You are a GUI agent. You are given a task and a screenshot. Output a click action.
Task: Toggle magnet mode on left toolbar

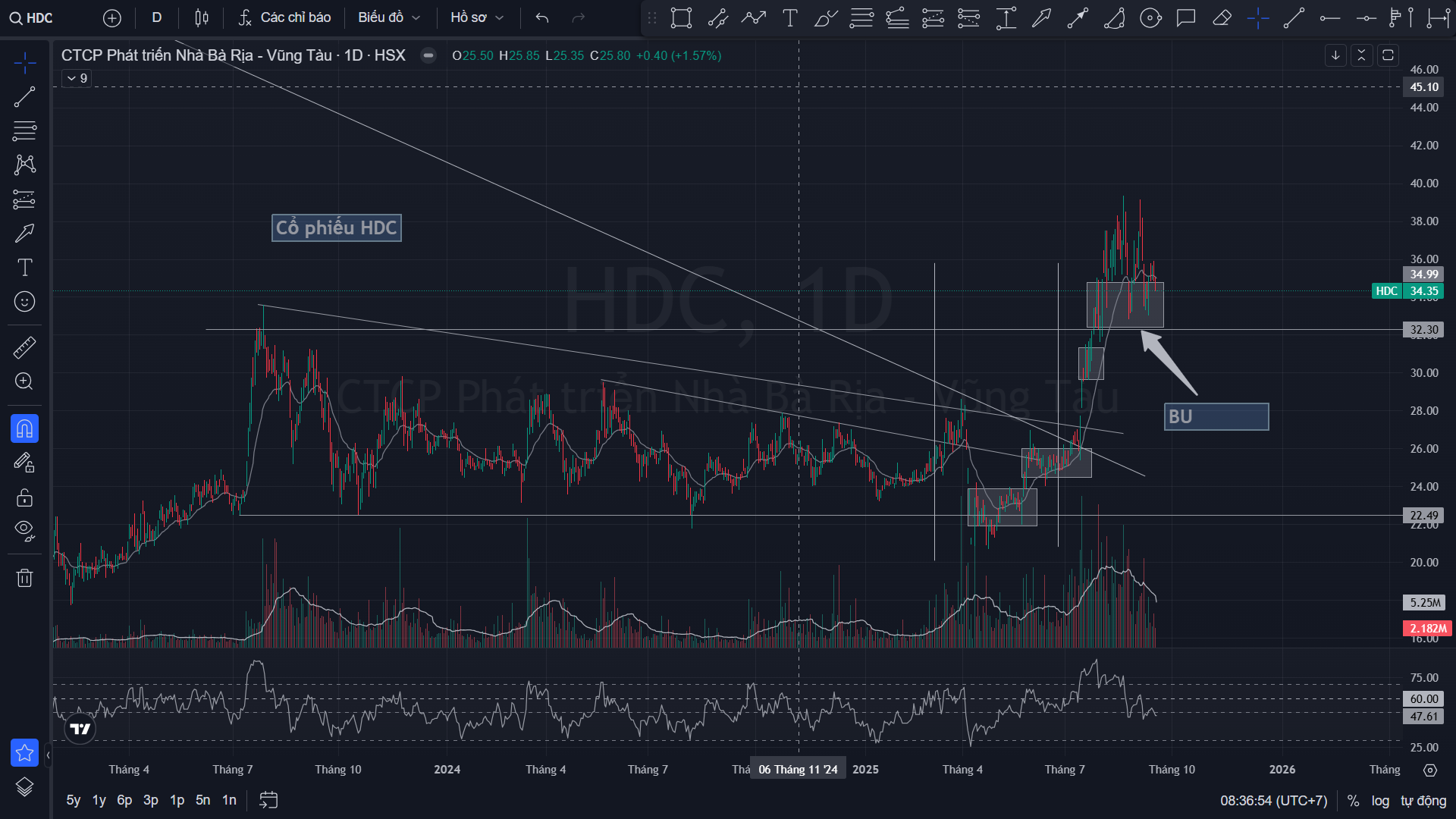[x=24, y=429]
